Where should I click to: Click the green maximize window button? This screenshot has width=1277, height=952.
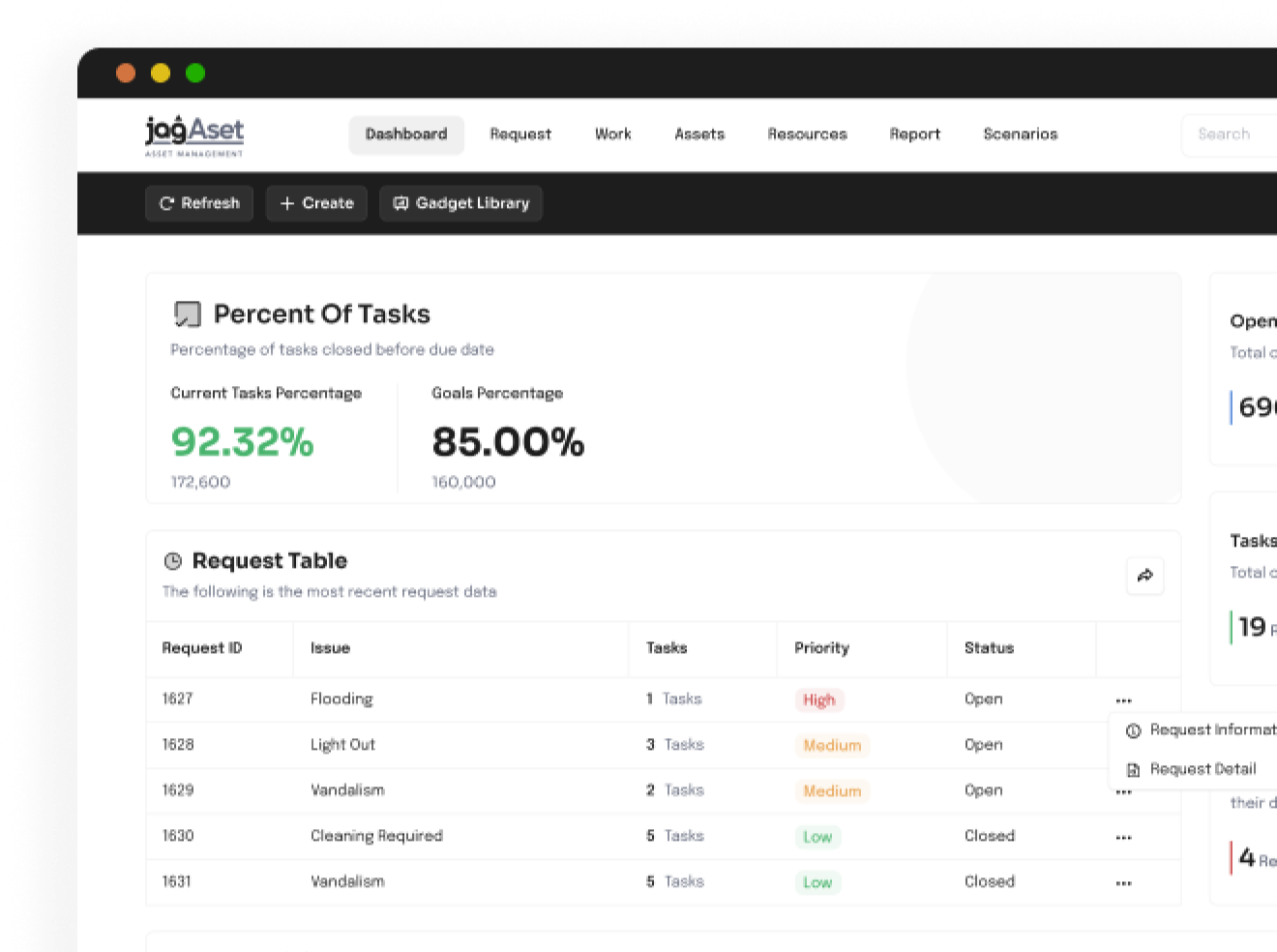pos(195,73)
